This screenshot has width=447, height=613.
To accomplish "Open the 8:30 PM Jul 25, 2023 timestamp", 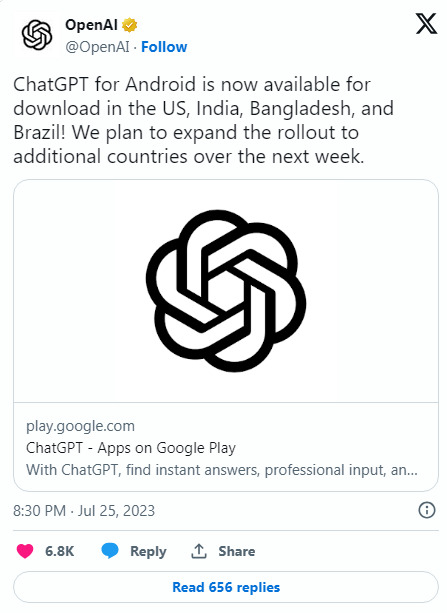I will (x=84, y=511).
